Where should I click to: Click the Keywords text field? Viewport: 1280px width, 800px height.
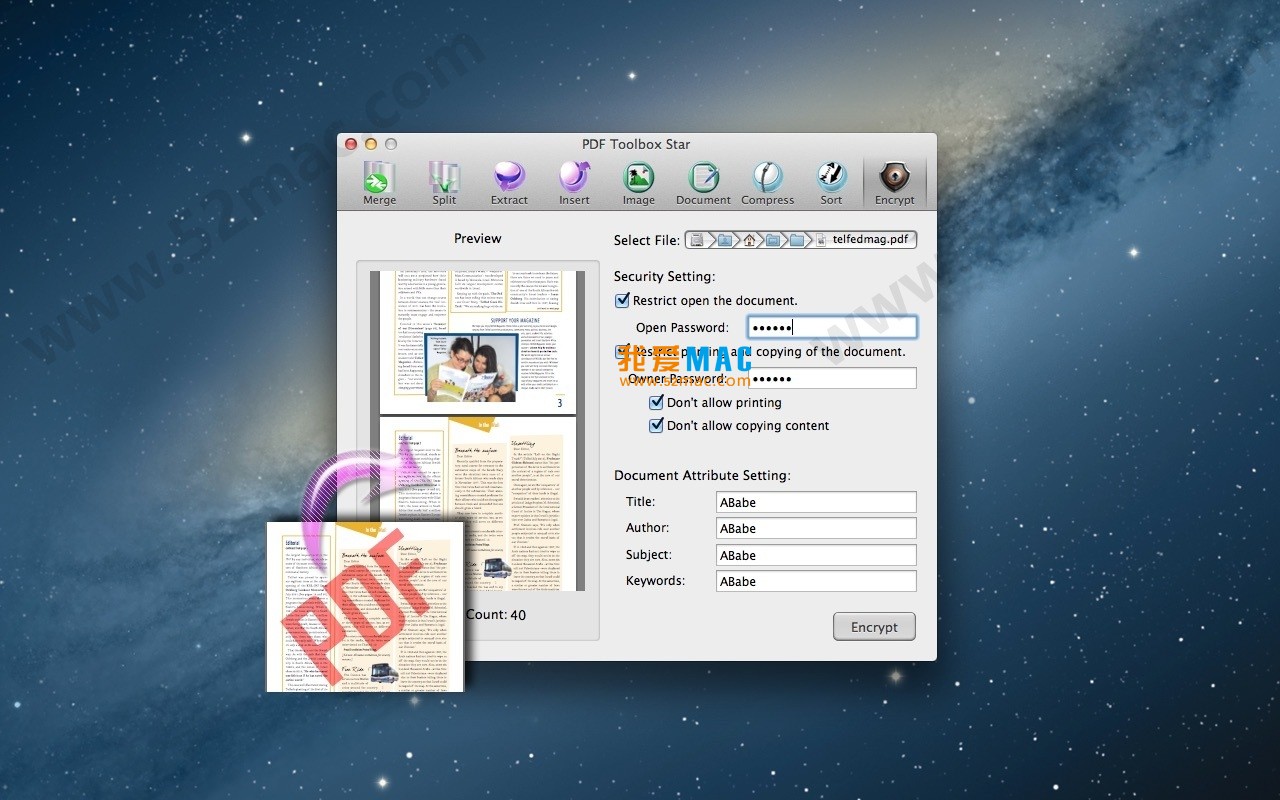pos(816,581)
